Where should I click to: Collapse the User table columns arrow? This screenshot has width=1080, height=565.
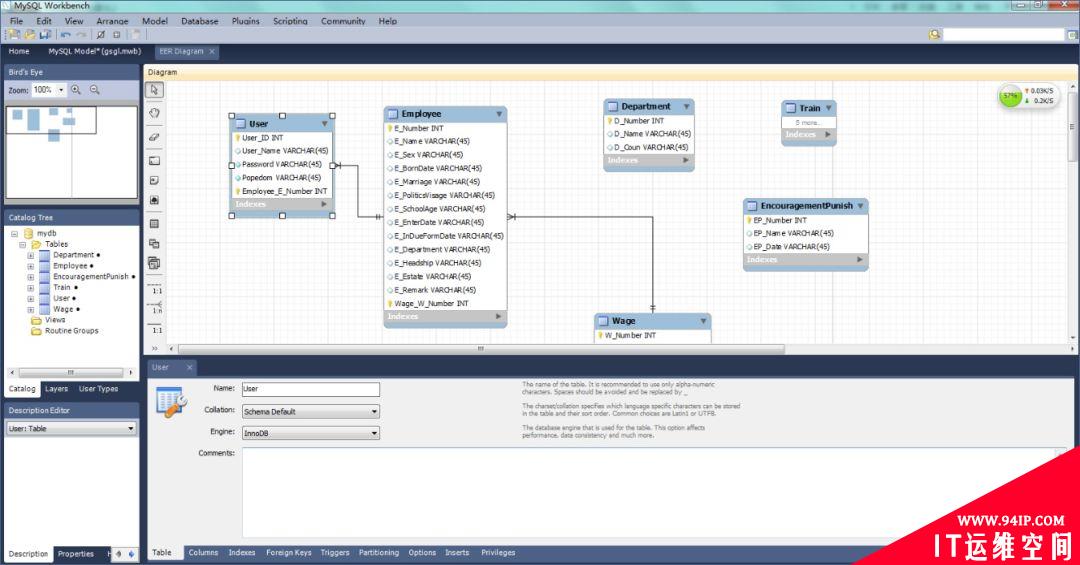325,124
